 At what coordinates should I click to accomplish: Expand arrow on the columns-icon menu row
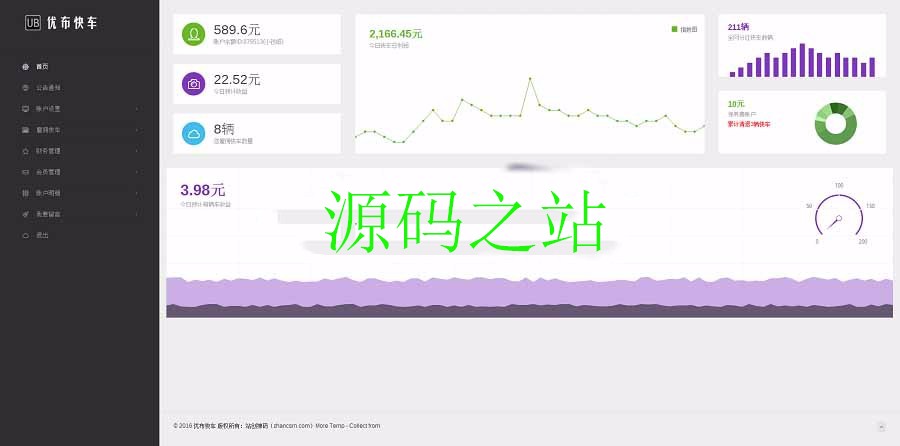137,193
